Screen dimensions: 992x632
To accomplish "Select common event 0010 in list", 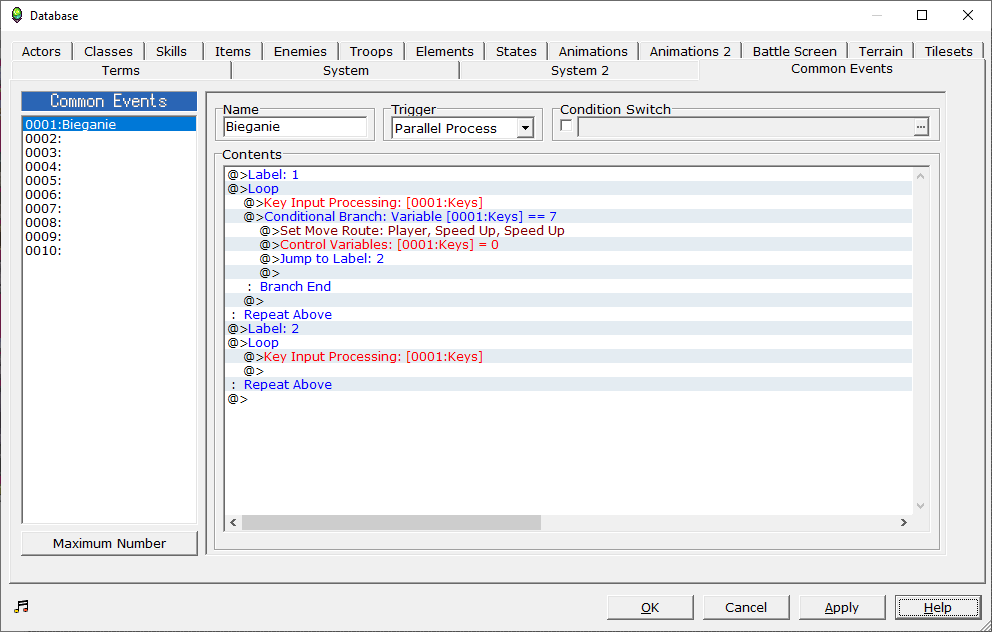I will tap(109, 251).
